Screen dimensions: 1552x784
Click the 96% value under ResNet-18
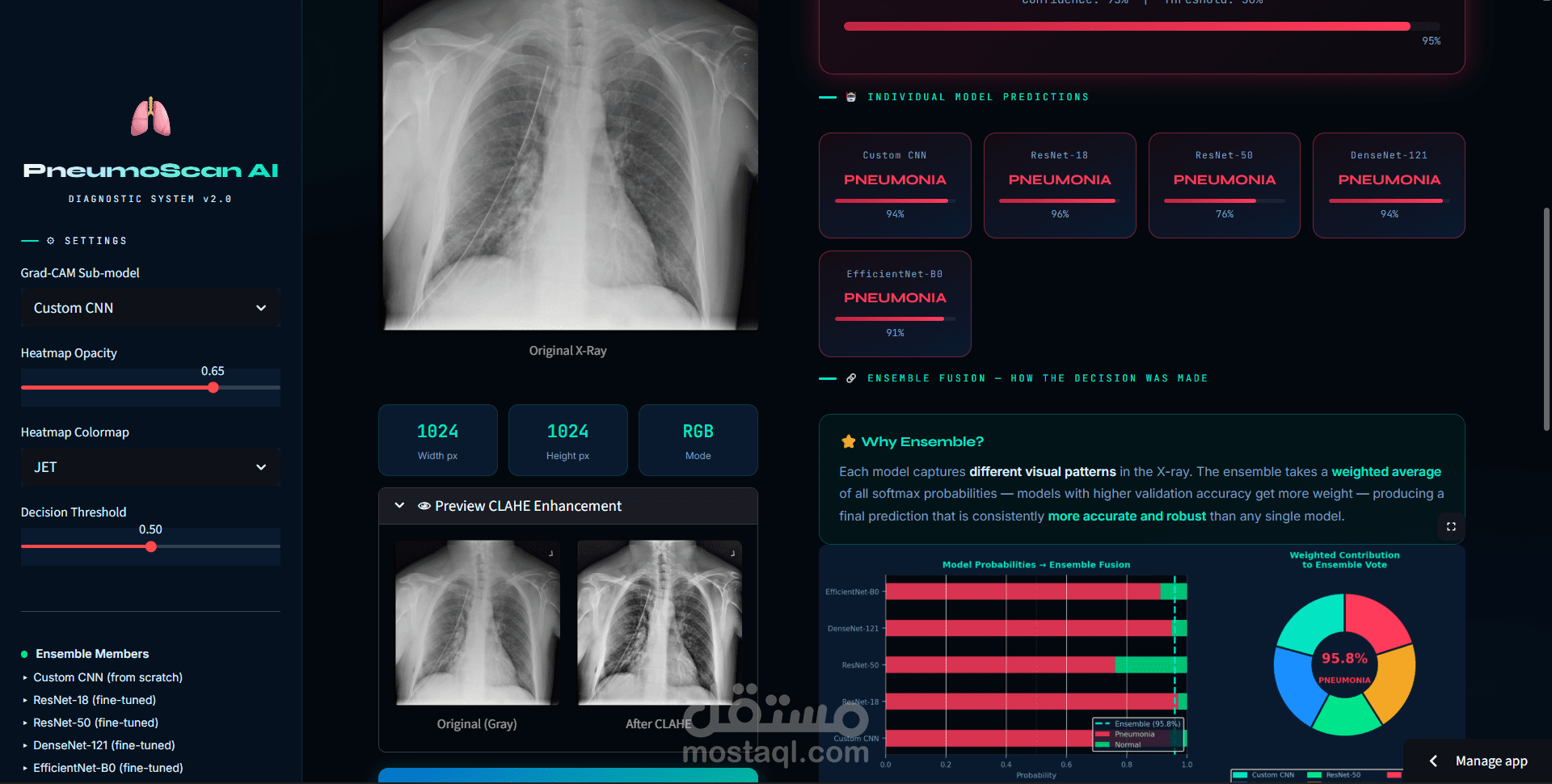coord(1060,214)
